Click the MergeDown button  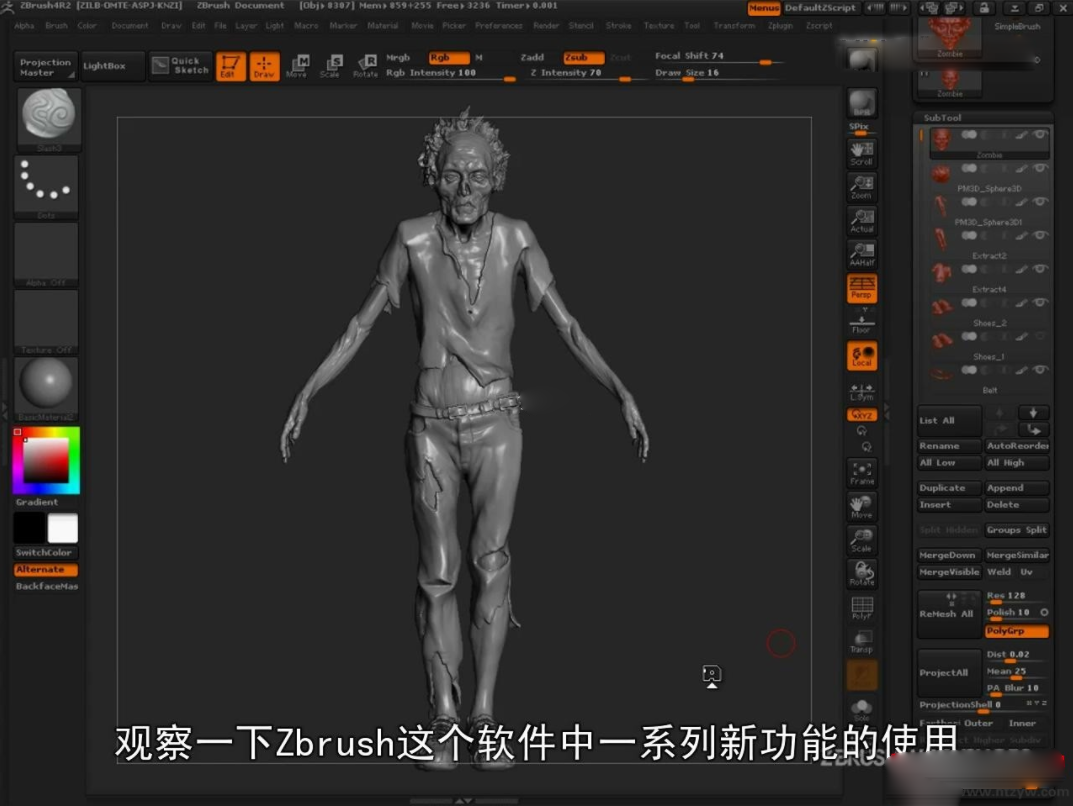click(x=948, y=555)
